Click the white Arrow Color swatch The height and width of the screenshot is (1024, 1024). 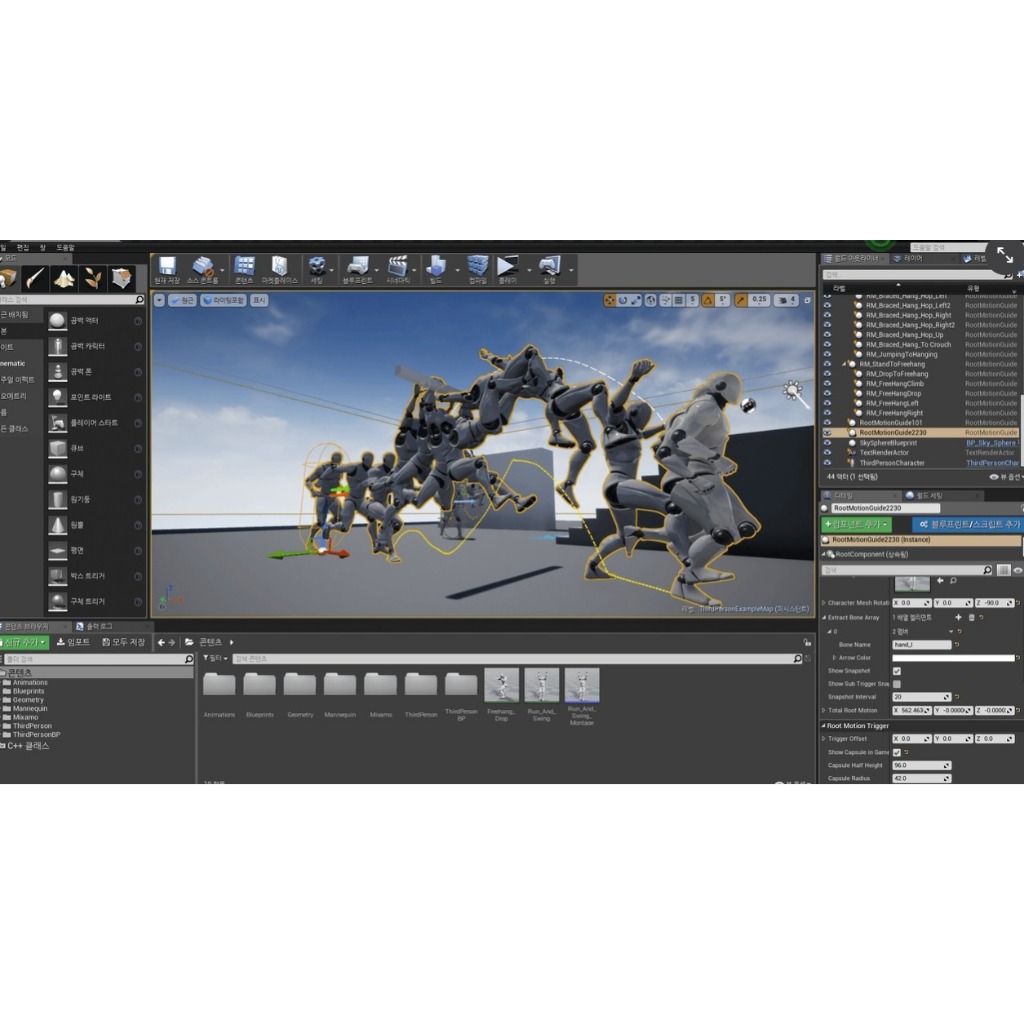pos(953,658)
